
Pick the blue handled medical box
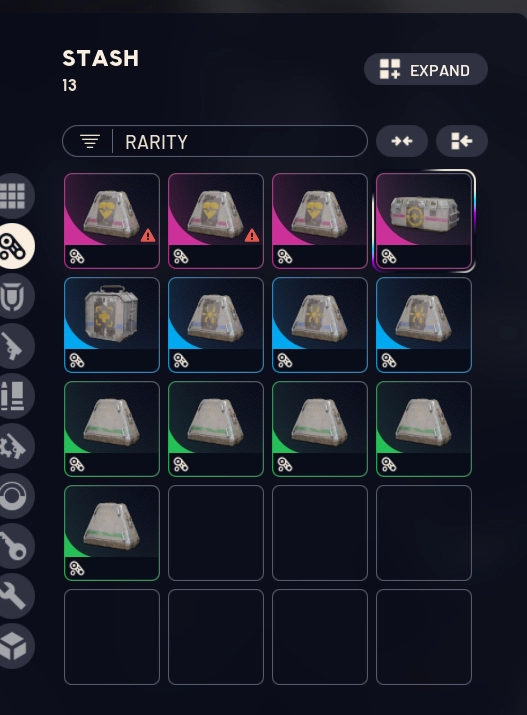point(112,325)
